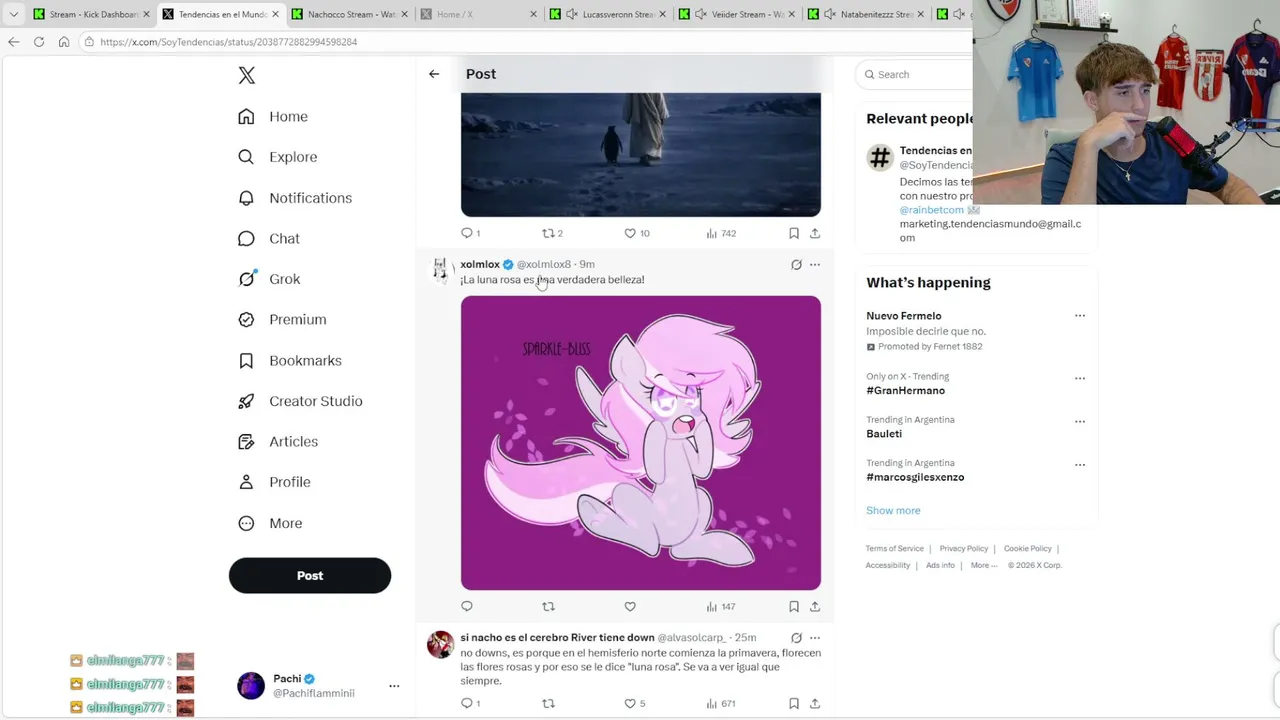Image resolution: width=1280 pixels, height=720 pixels.
Task: Open Pachi account switcher menu
Action: tap(318, 685)
